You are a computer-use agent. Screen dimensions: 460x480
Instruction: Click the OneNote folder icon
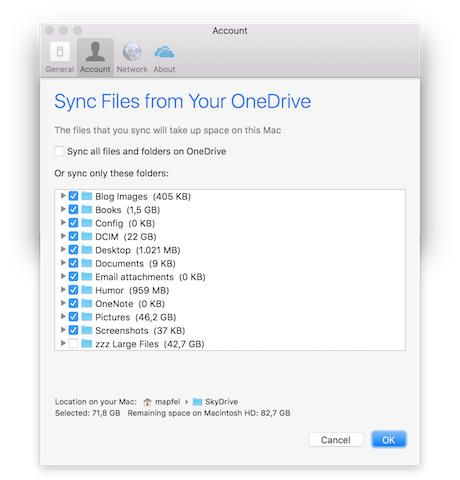click(87, 303)
